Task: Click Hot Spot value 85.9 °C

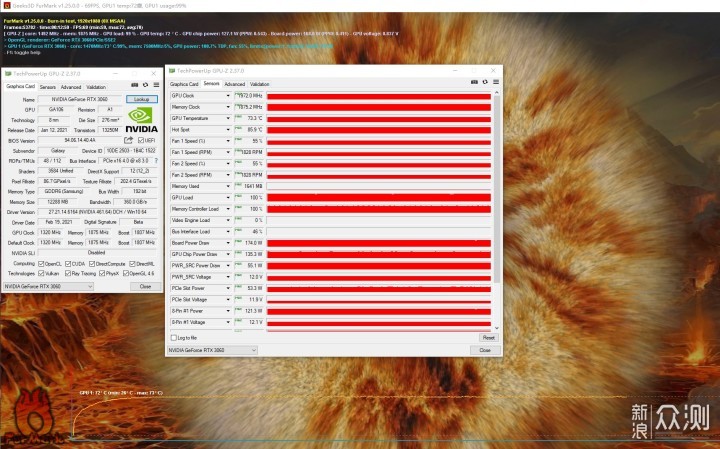Action: (249, 130)
